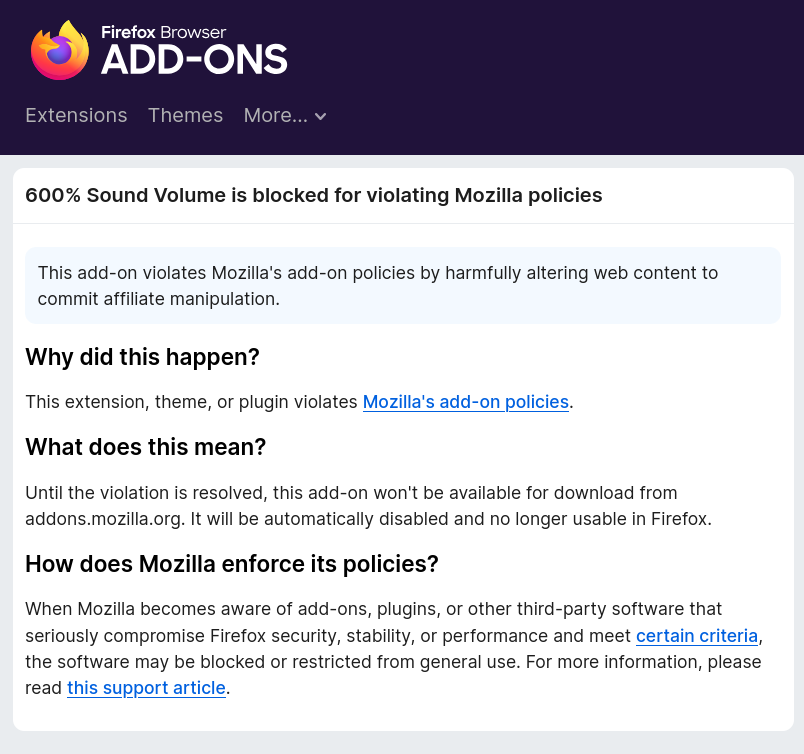
Task: Click the Why did this happen? heading
Action: (142, 357)
